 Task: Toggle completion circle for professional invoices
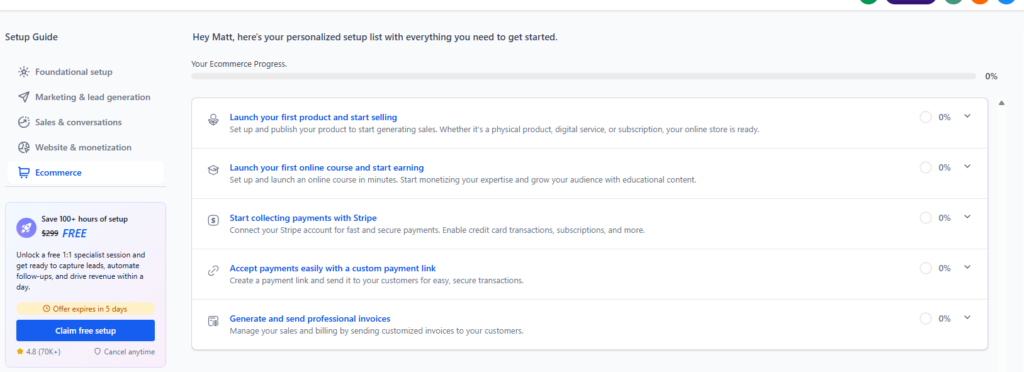(x=925, y=319)
